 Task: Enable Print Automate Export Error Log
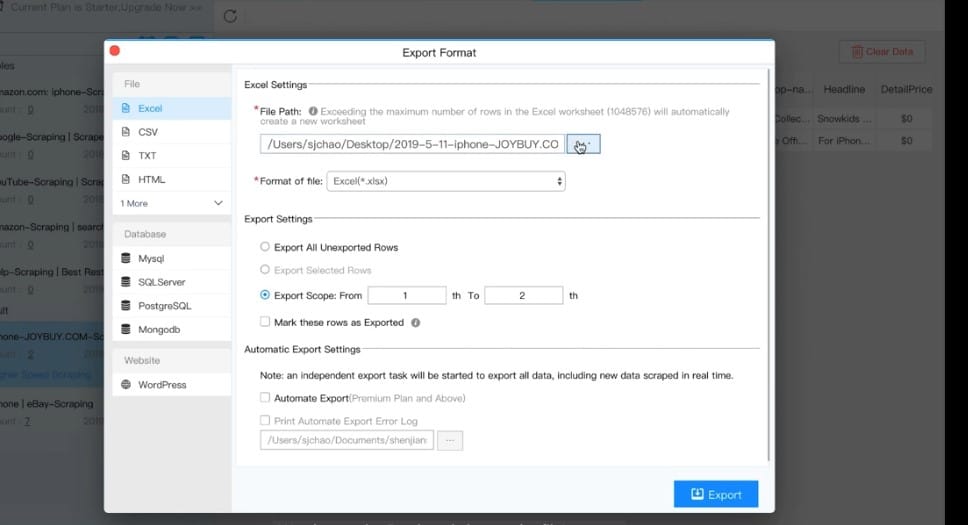pyautogui.click(x=265, y=420)
